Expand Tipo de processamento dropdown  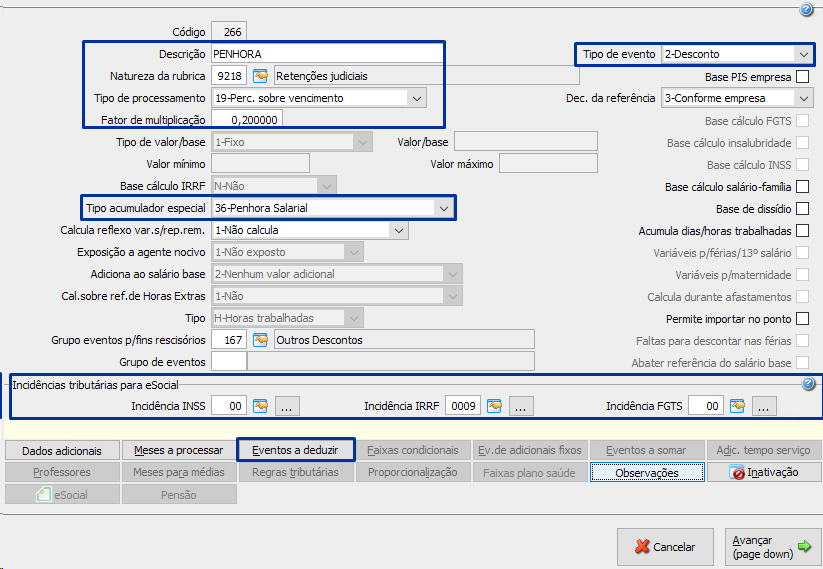pos(417,98)
